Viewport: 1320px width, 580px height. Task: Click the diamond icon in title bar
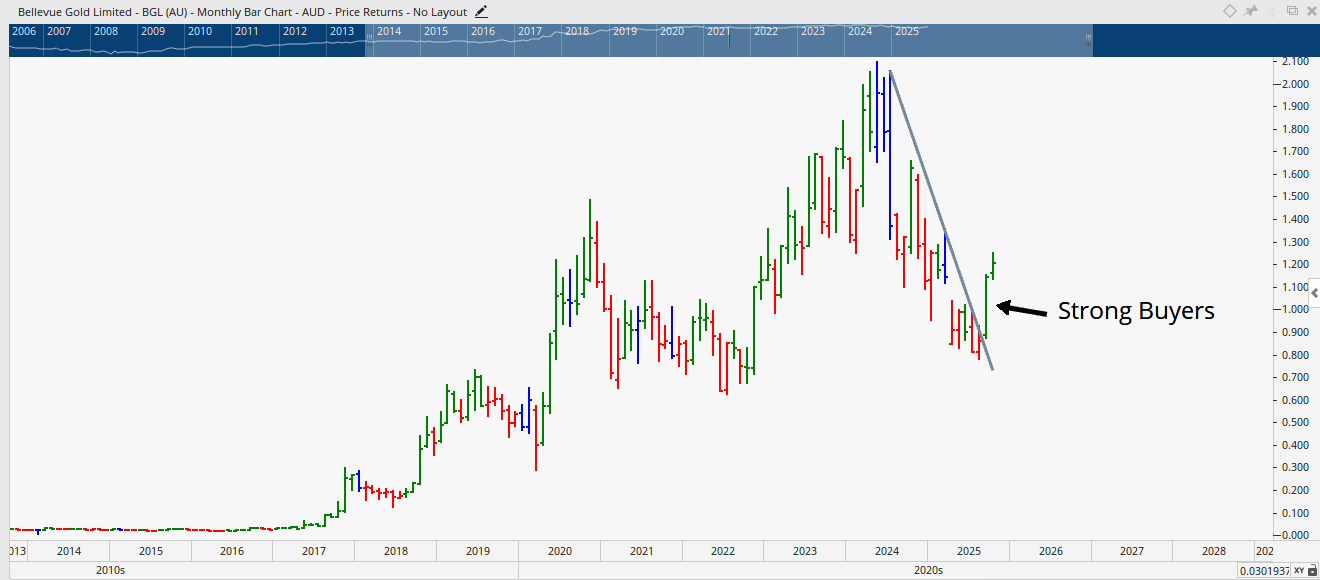click(x=1230, y=11)
